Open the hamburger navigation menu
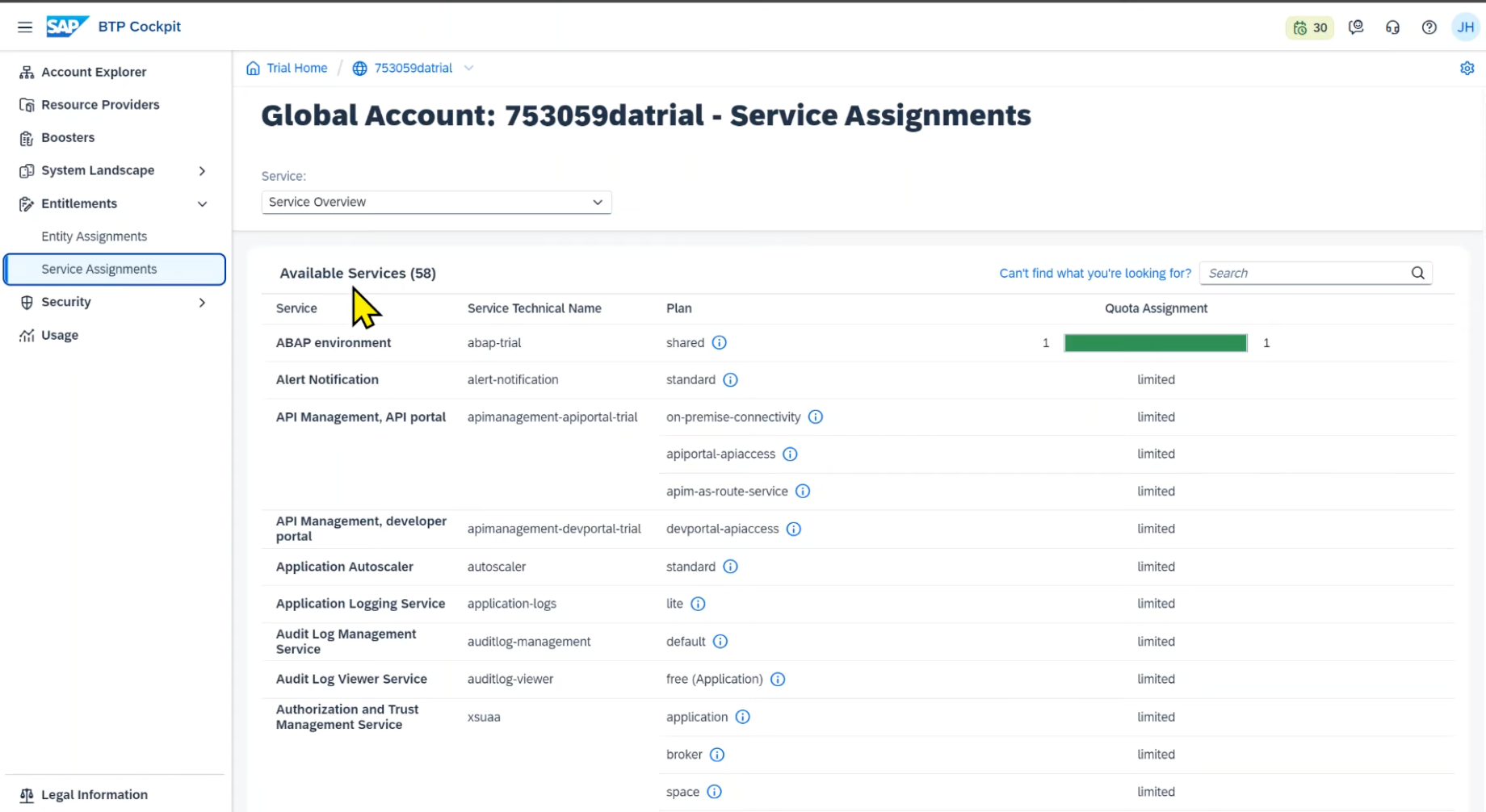The width and height of the screenshot is (1486, 812). click(x=25, y=27)
